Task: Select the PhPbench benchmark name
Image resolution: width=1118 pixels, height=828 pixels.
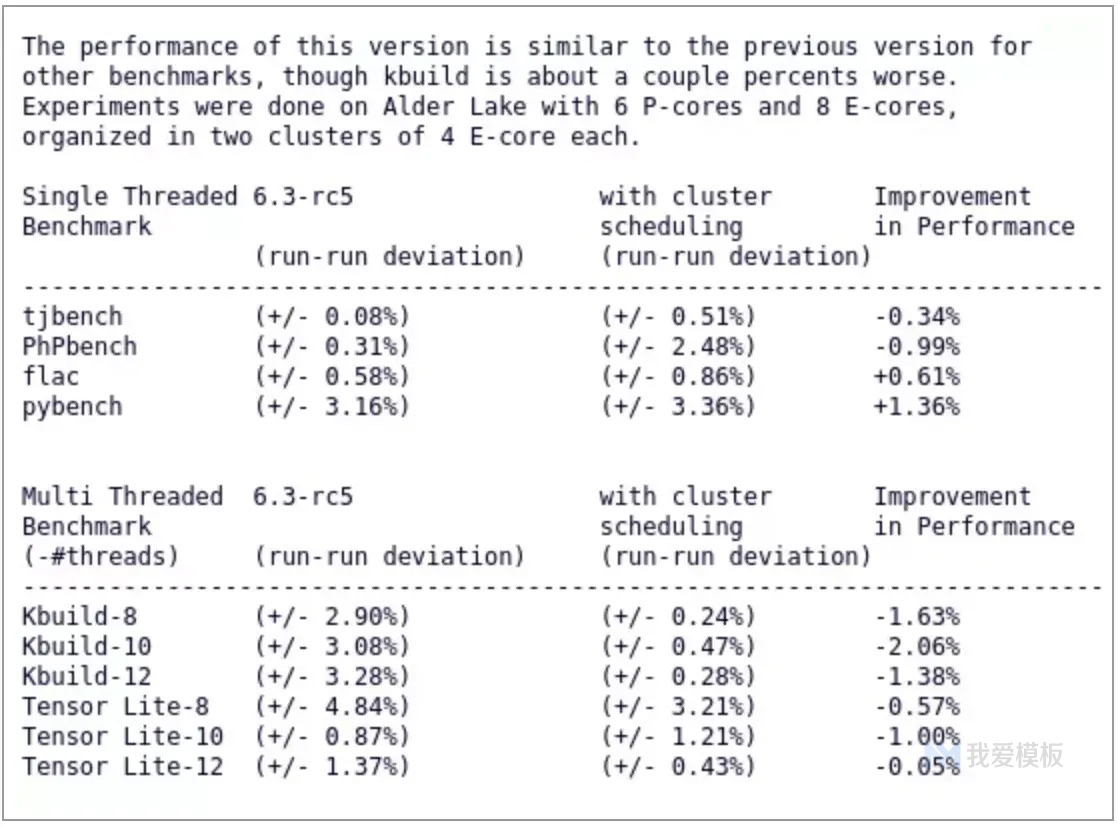Action: click(x=80, y=347)
